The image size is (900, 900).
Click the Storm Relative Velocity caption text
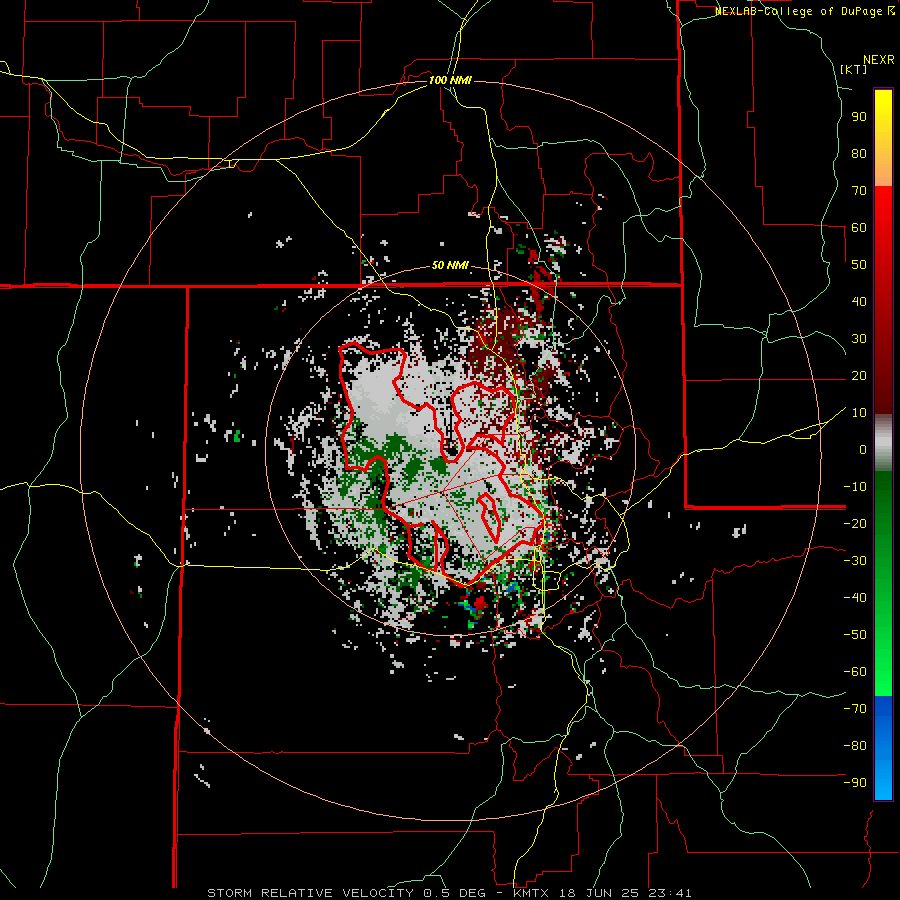449,893
